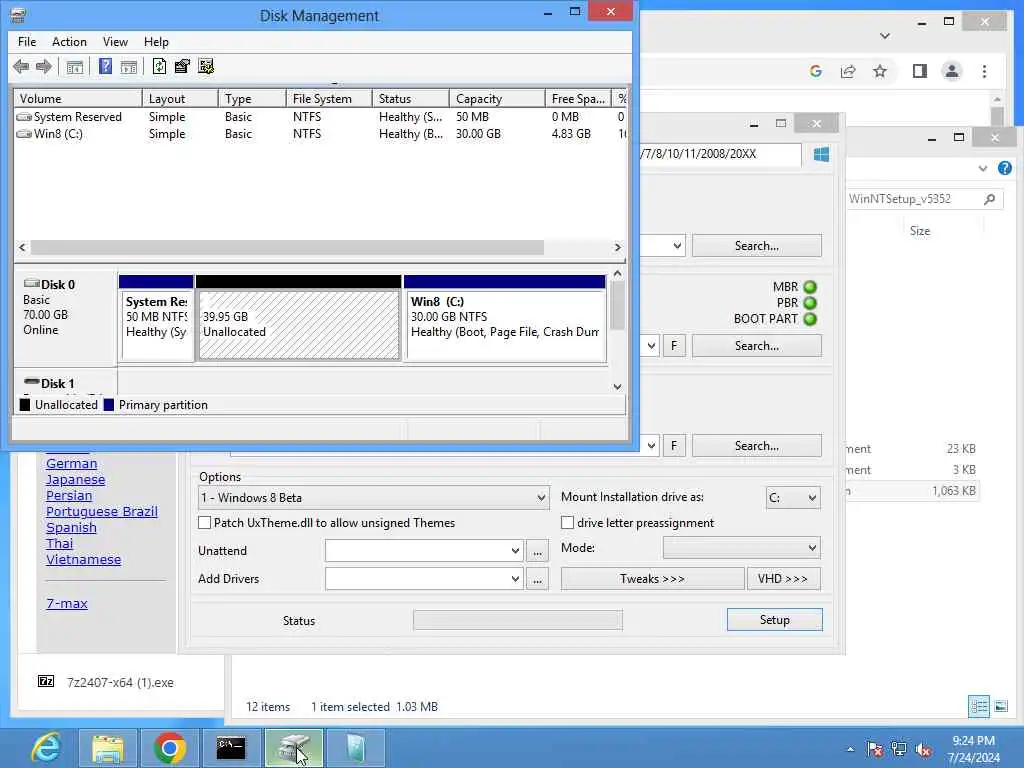The height and width of the screenshot is (768, 1024).
Task: Click the magnifier in Explorer's search box
Action: 989,199
